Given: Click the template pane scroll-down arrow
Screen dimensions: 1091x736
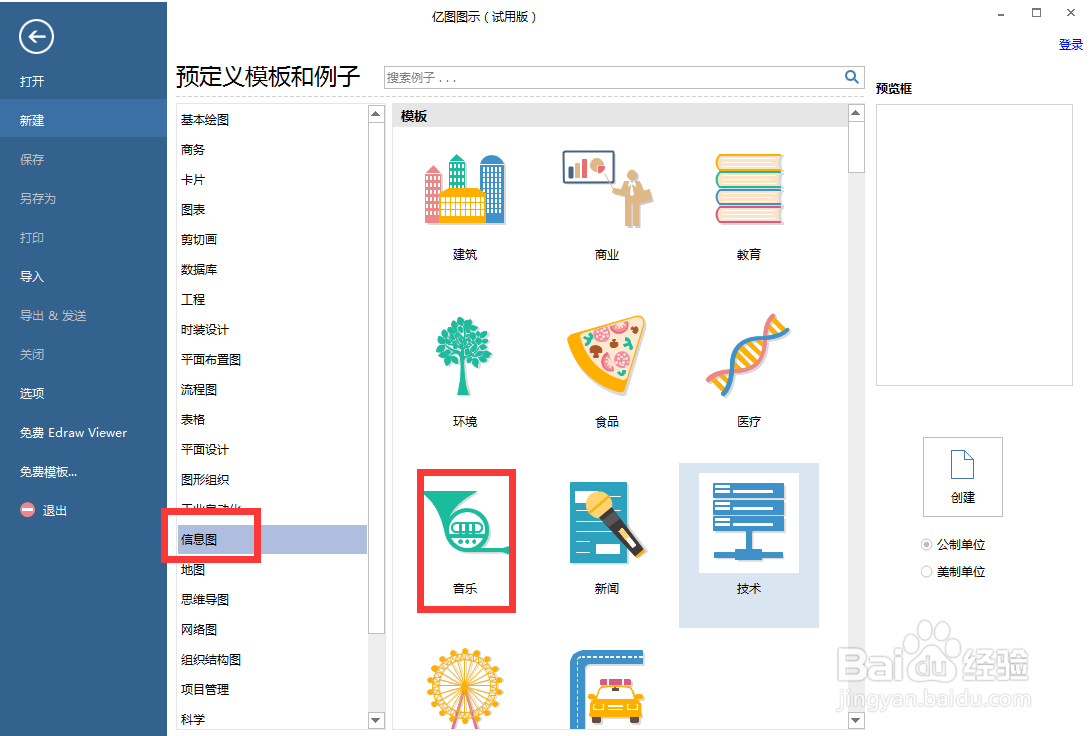Looking at the screenshot, I should [857, 720].
